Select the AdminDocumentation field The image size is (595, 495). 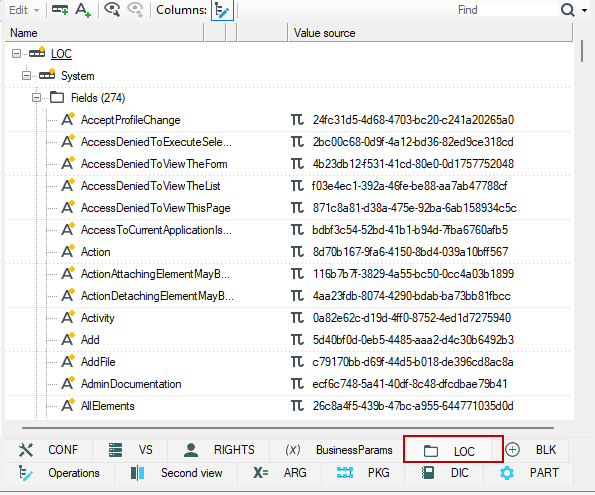(x=131, y=384)
